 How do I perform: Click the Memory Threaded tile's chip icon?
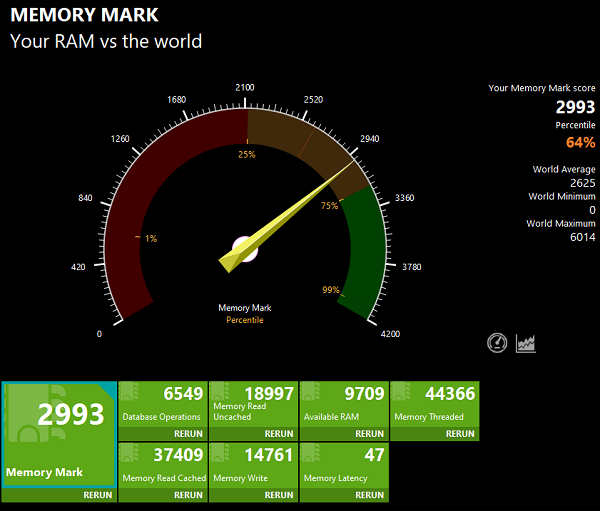(x=401, y=392)
